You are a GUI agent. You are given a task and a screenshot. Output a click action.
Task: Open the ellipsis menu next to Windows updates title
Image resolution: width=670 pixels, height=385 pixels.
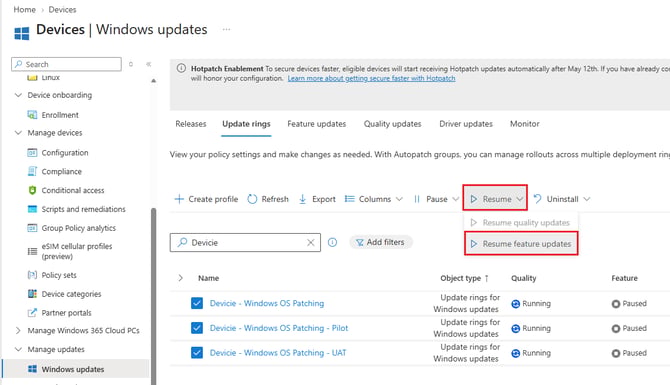tap(226, 29)
